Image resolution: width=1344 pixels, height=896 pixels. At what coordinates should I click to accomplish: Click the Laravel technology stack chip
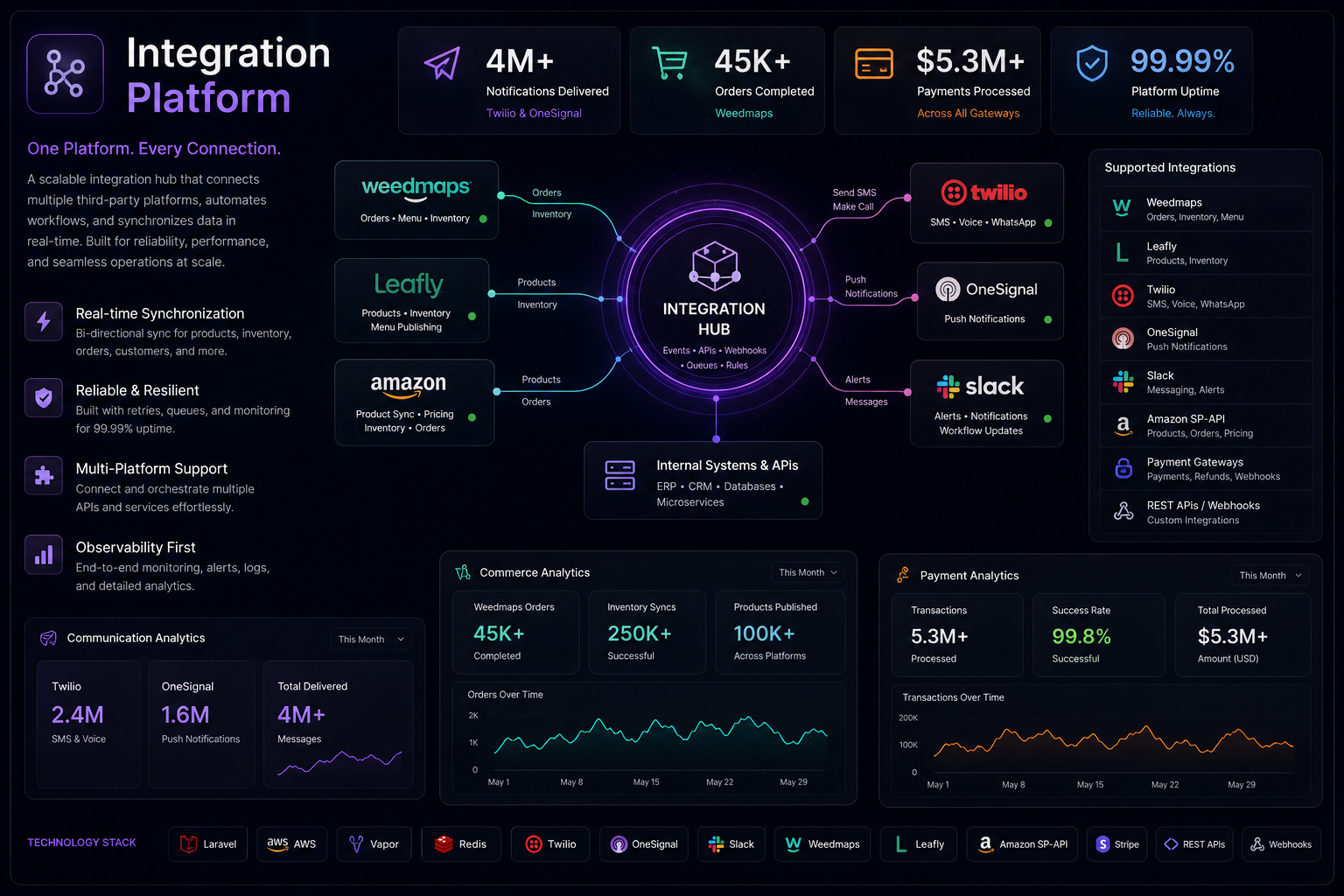(x=208, y=844)
